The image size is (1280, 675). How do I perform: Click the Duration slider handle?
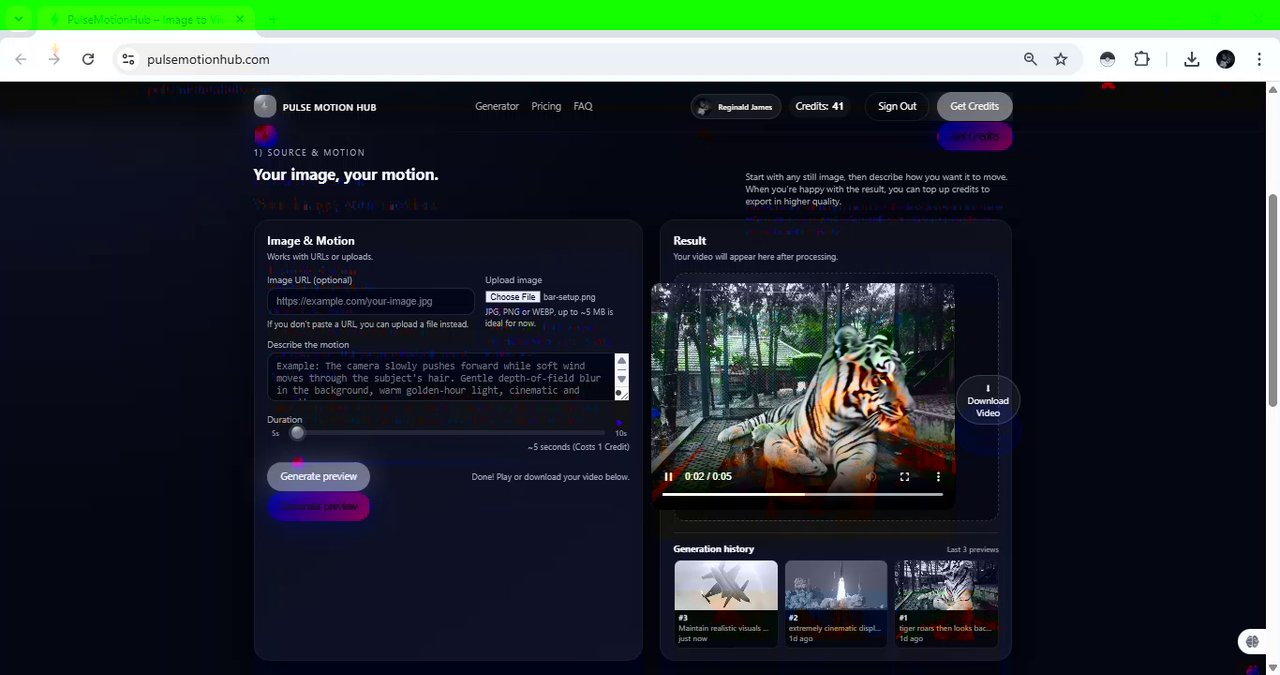pyautogui.click(x=297, y=433)
